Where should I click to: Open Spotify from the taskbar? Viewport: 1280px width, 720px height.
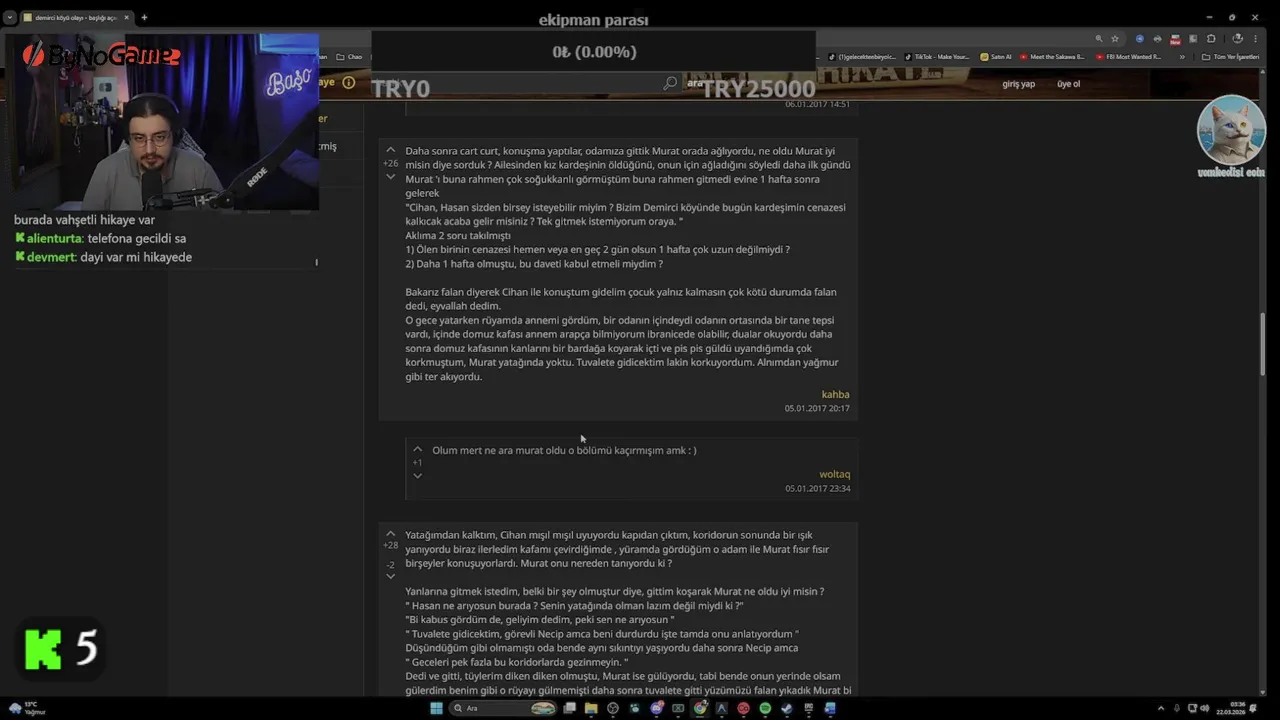pos(765,708)
